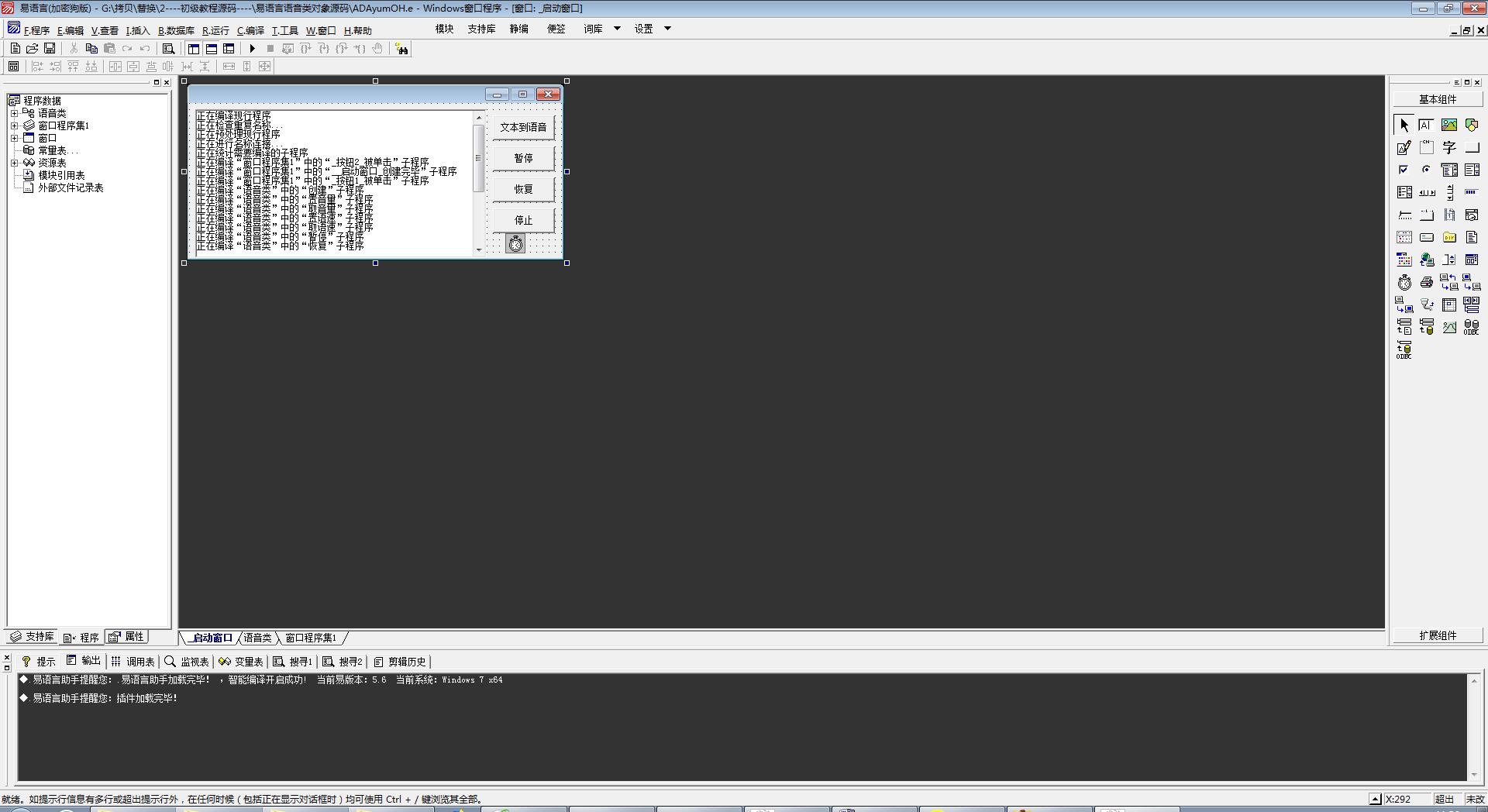Image resolution: width=1488 pixels, height=812 pixels.
Task: Click the 恢复 button on the form
Action: [523, 189]
